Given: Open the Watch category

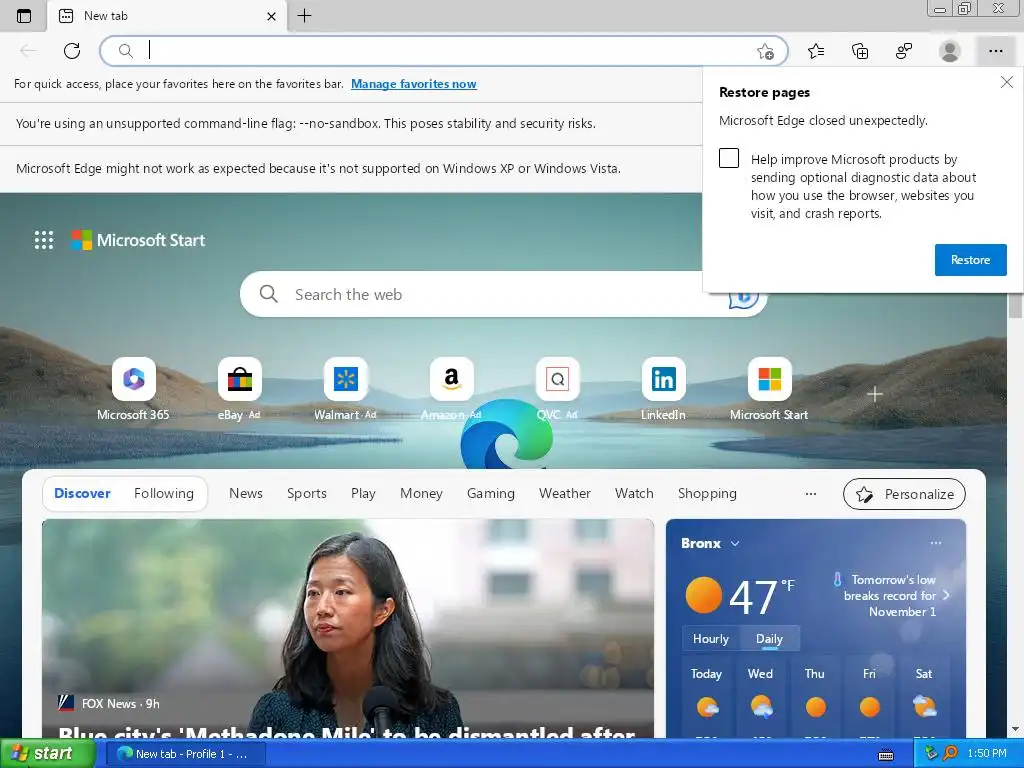Looking at the screenshot, I should [634, 493].
